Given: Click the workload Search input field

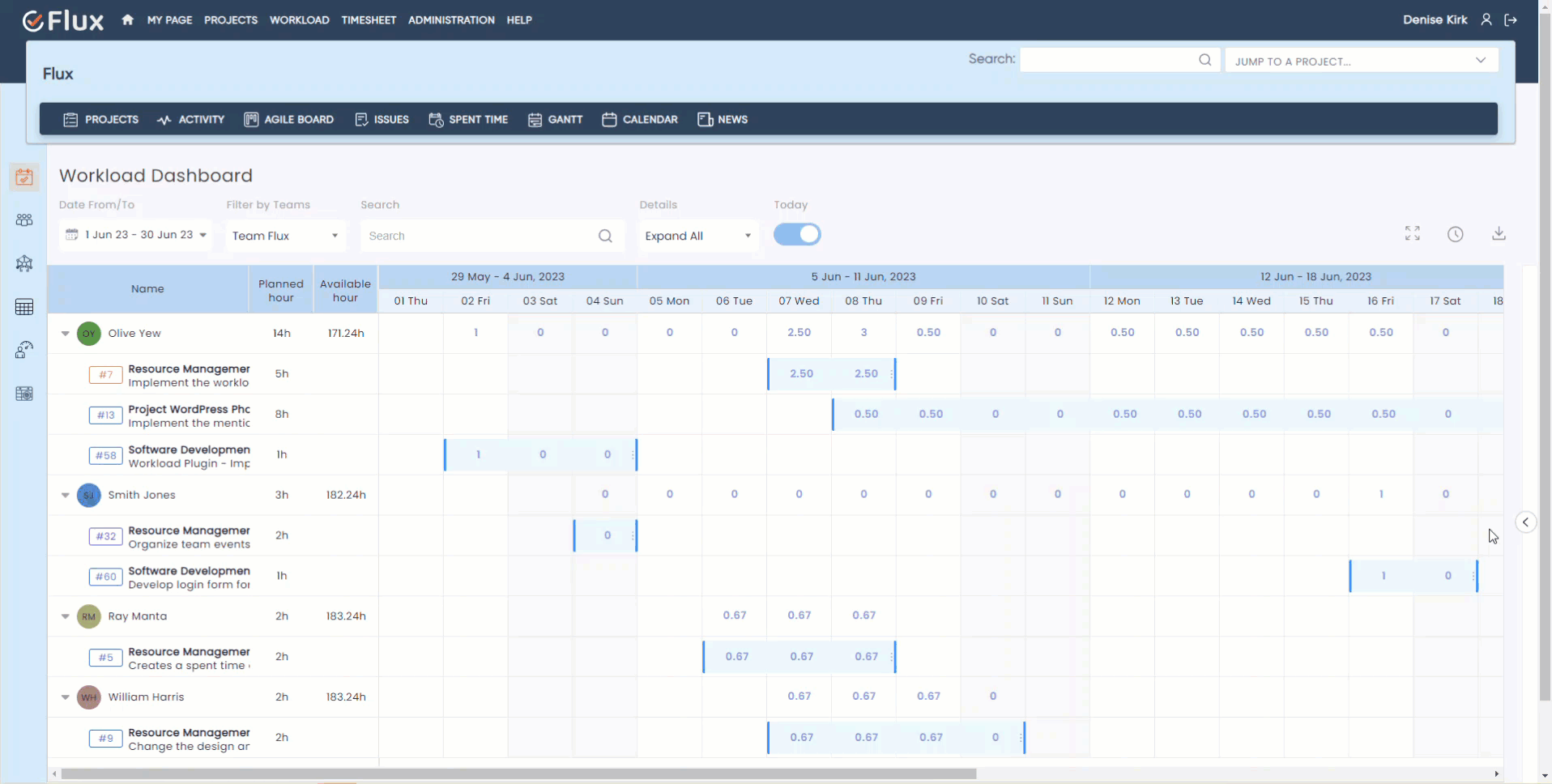Looking at the screenshot, I should pos(482,236).
